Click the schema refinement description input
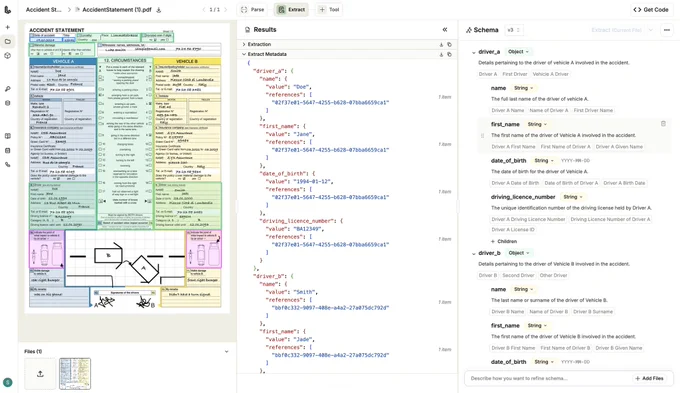The width and height of the screenshot is (680, 393). tap(549, 378)
